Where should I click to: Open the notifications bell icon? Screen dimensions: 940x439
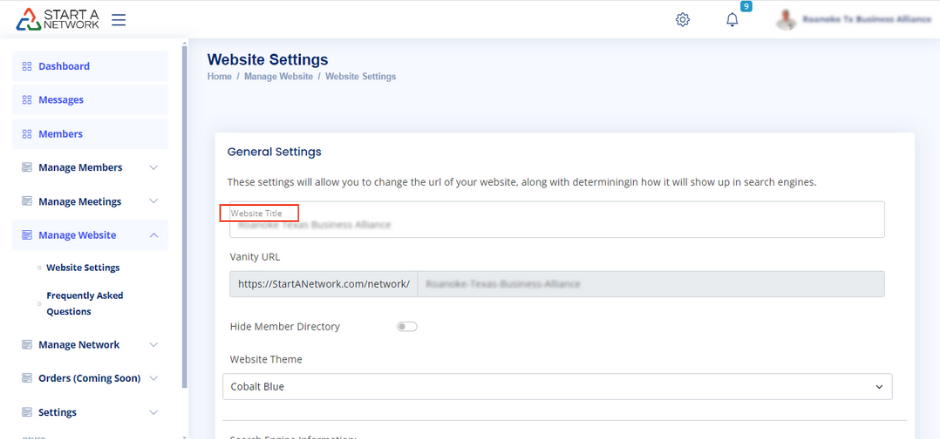[732, 19]
